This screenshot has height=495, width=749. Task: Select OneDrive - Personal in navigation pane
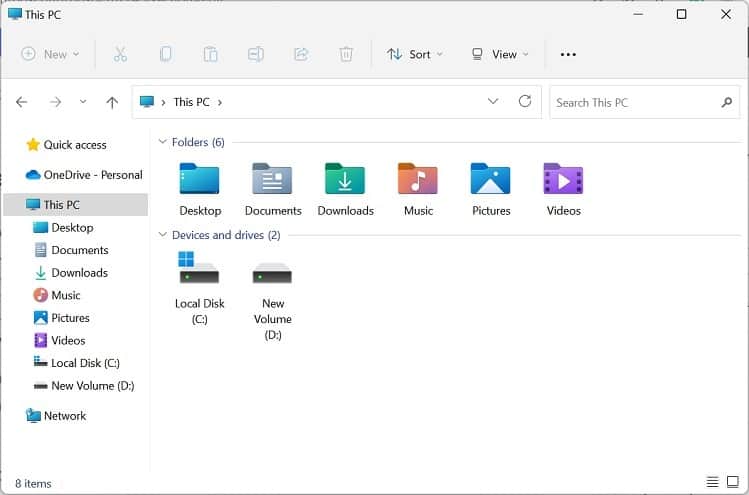pos(84,175)
